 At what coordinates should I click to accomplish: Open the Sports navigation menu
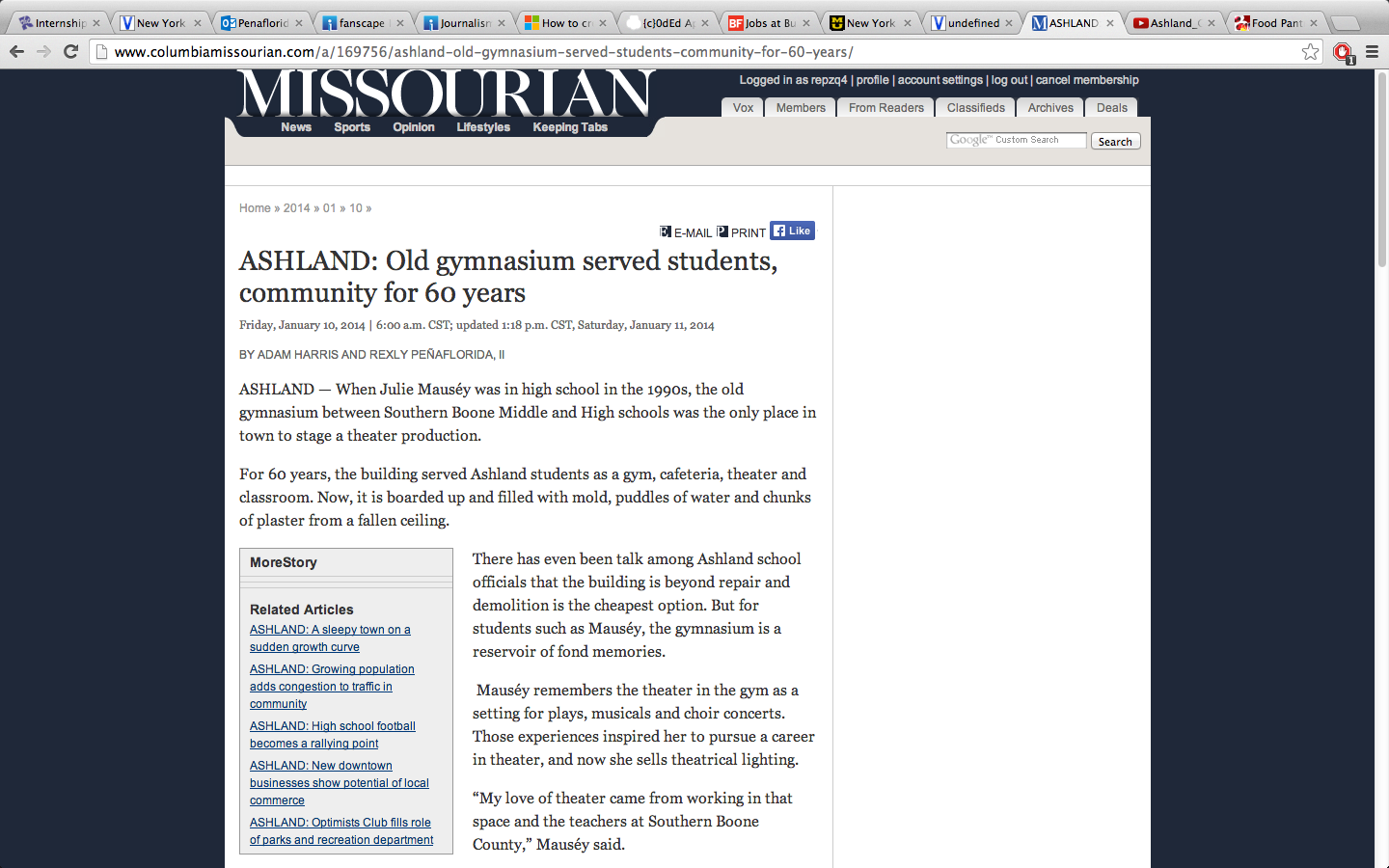352,127
